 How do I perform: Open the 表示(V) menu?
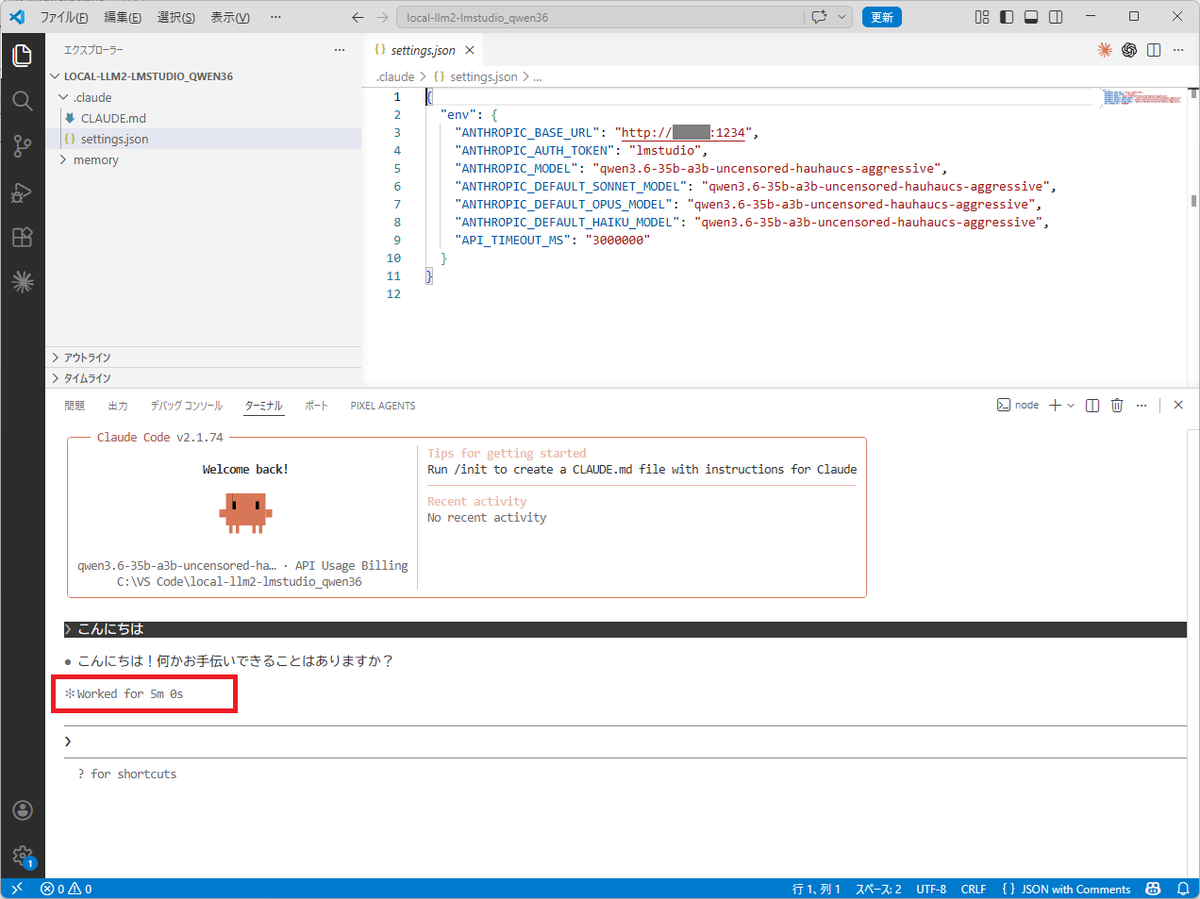[230, 17]
